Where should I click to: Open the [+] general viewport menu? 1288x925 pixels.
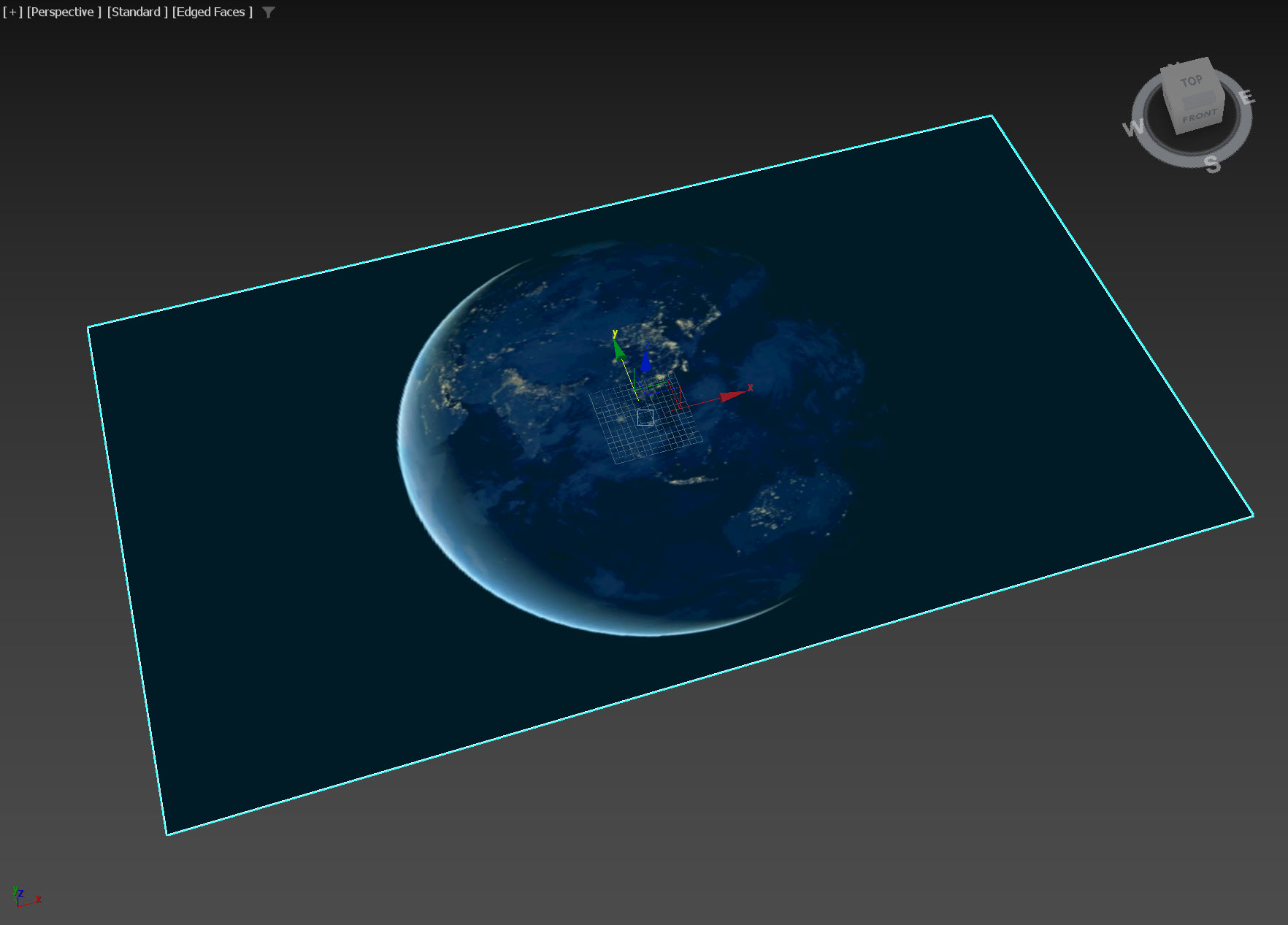click(12, 12)
